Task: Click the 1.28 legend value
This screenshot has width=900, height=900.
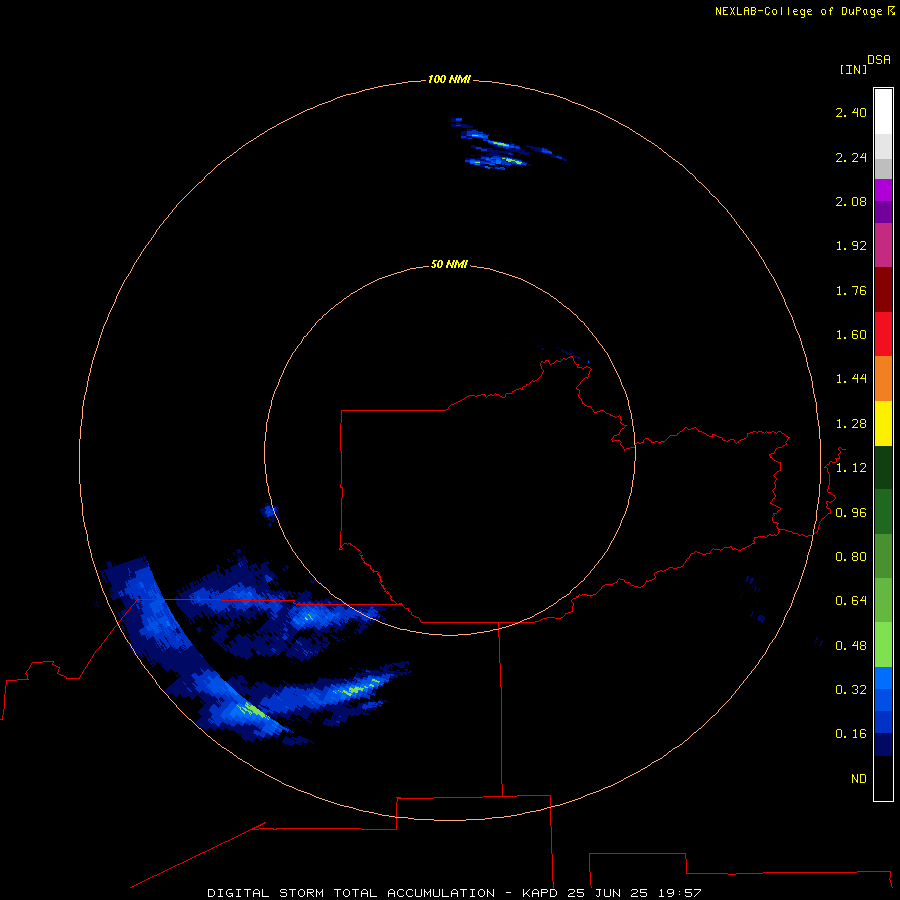Action: point(851,424)
